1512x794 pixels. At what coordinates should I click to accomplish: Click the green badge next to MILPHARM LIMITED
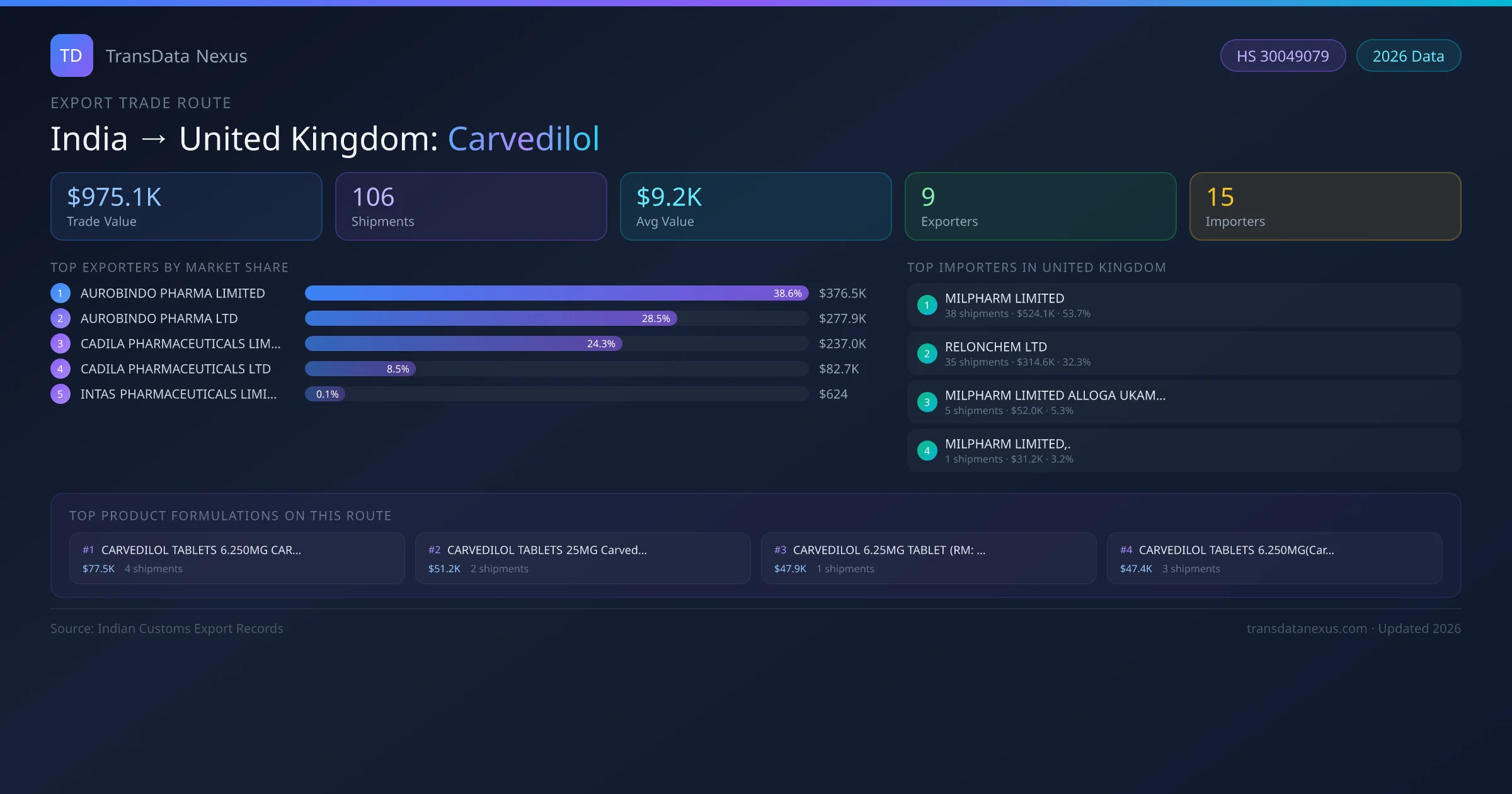(x=927, y=304)
